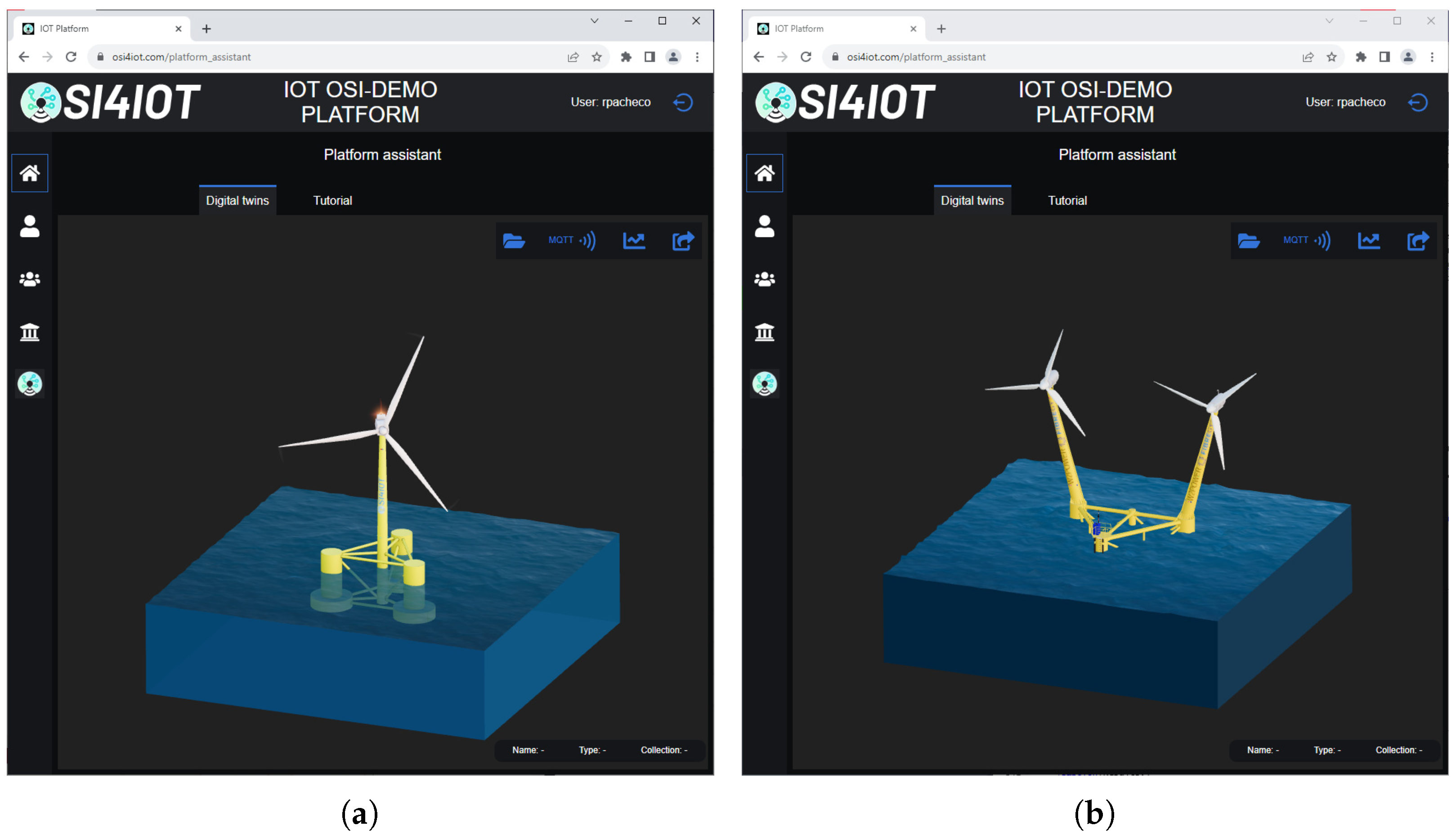
Task: Open chart icon above single-turbine model
Action: (634, 240)
